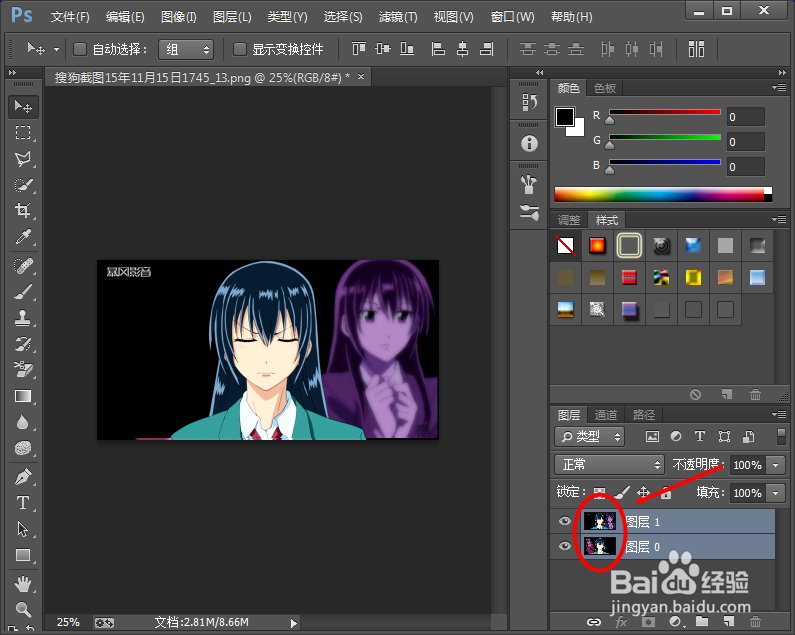795x635 pixels.
Task: Select the Horizontal Type tool
Action: (x=23, y=503)
